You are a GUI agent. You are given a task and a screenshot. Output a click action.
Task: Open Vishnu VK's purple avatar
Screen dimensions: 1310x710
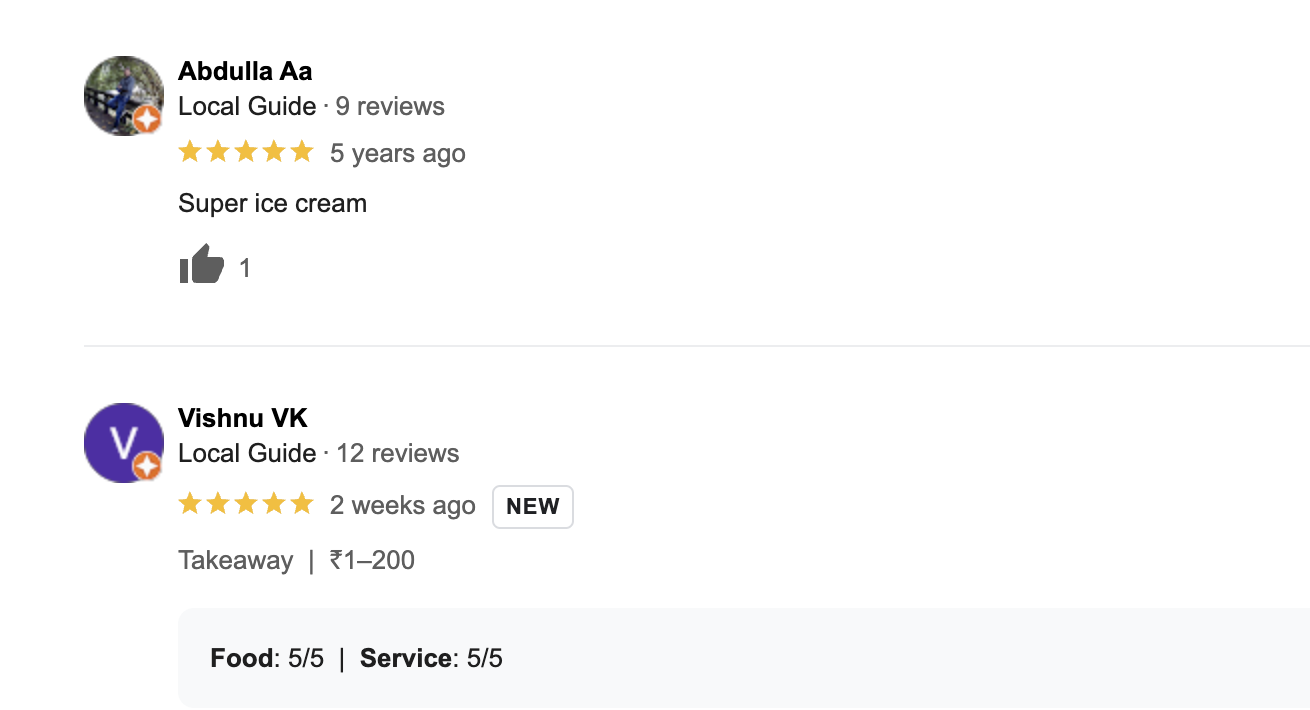click(x=123, y=442)
